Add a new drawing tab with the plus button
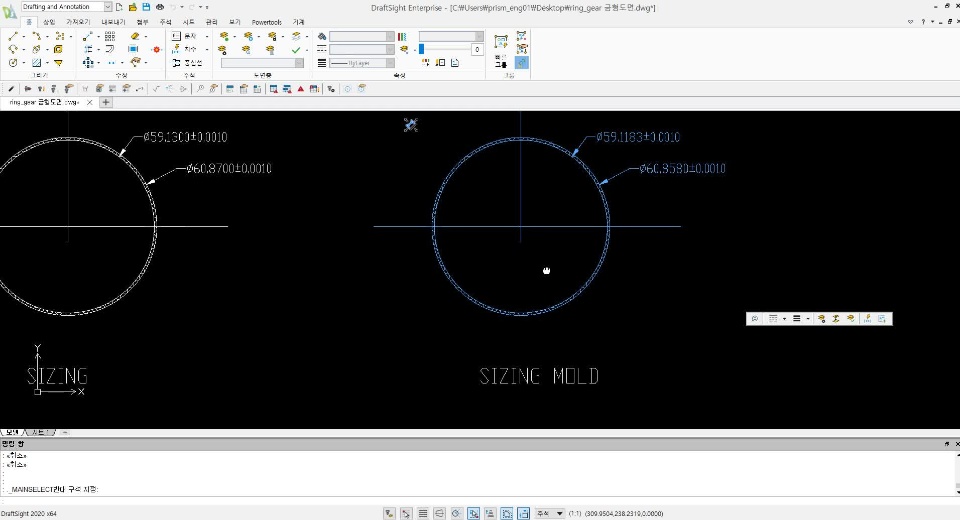This screenshot has width=960, height=520. coord(106,102)
